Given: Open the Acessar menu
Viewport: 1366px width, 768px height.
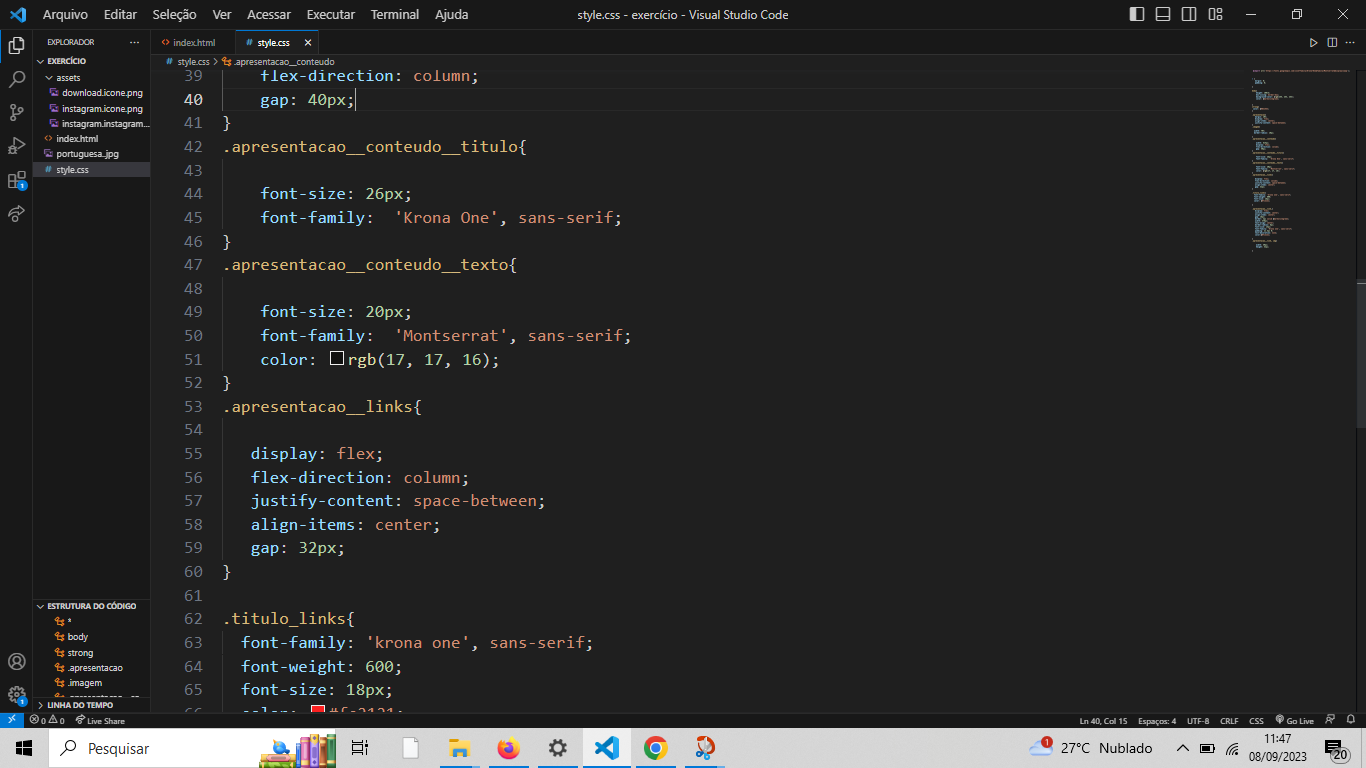Looking at the screenshot, I should pos(269,14).
